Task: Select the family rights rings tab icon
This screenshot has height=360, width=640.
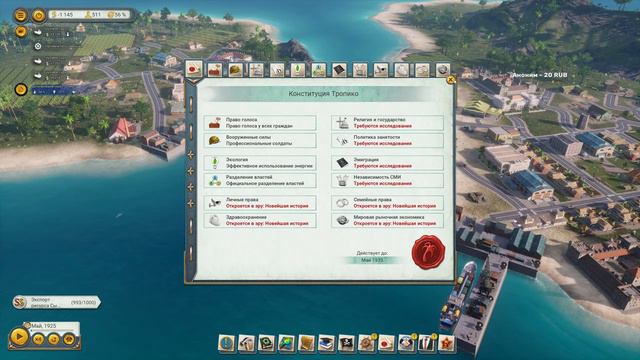Action: coord(422,70)
